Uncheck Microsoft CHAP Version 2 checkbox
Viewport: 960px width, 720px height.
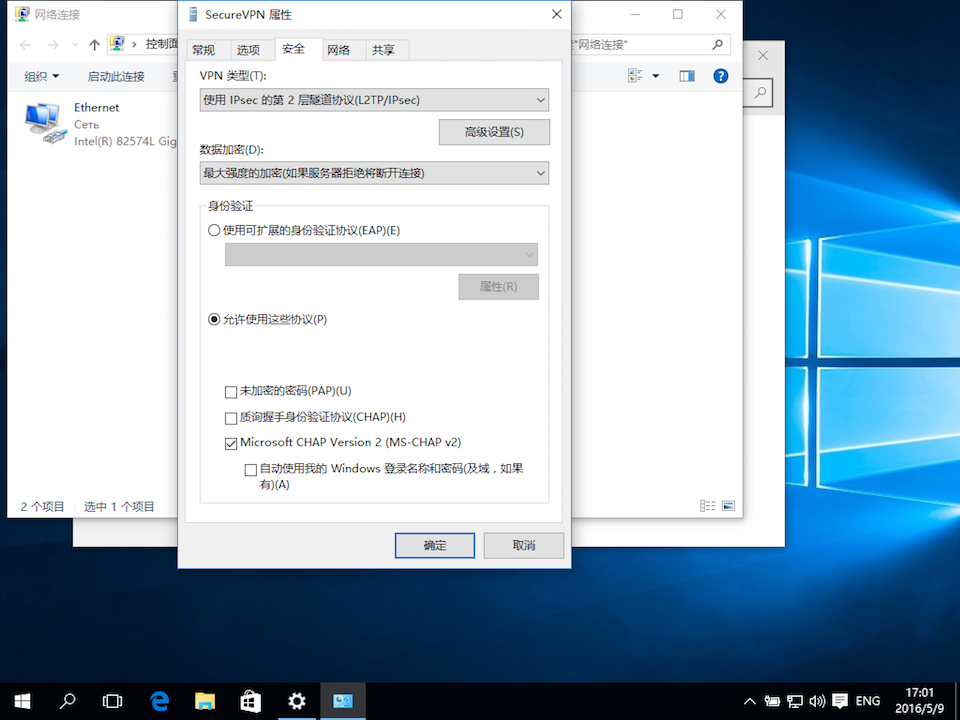231,444
